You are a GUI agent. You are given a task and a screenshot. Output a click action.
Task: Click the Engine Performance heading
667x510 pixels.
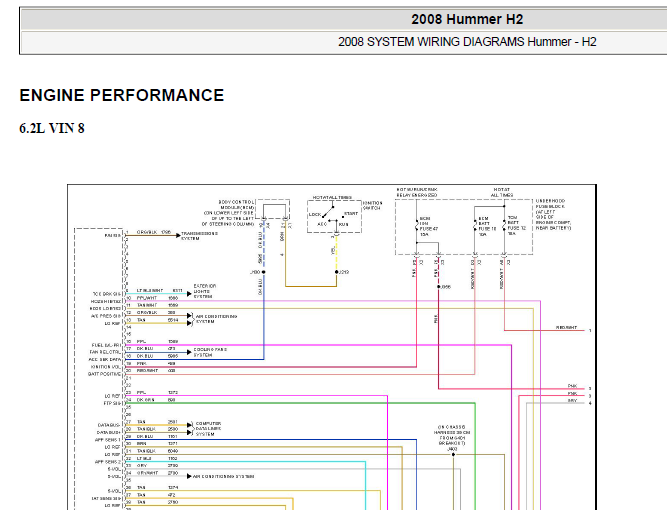[x=122, y=96]
